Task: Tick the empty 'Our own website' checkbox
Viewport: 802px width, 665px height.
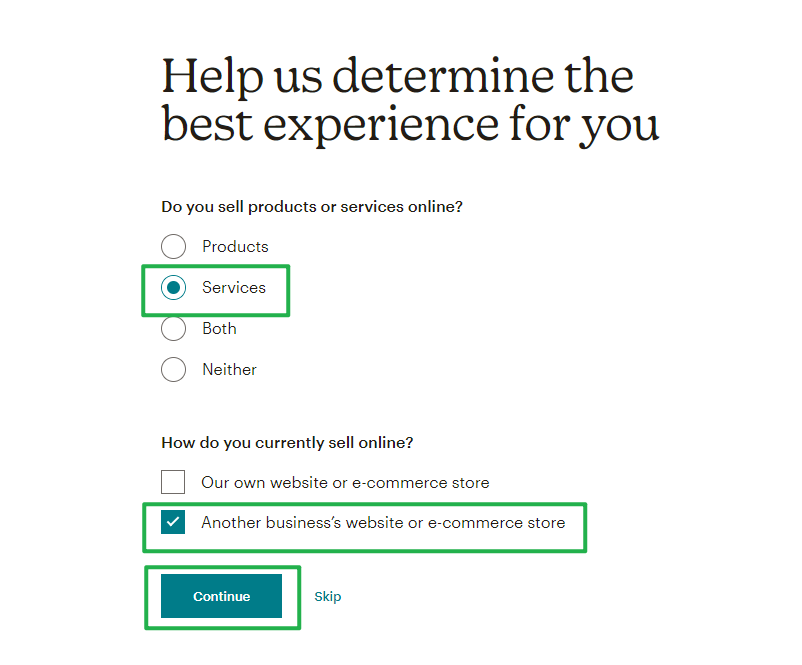Action: (173, 482)
